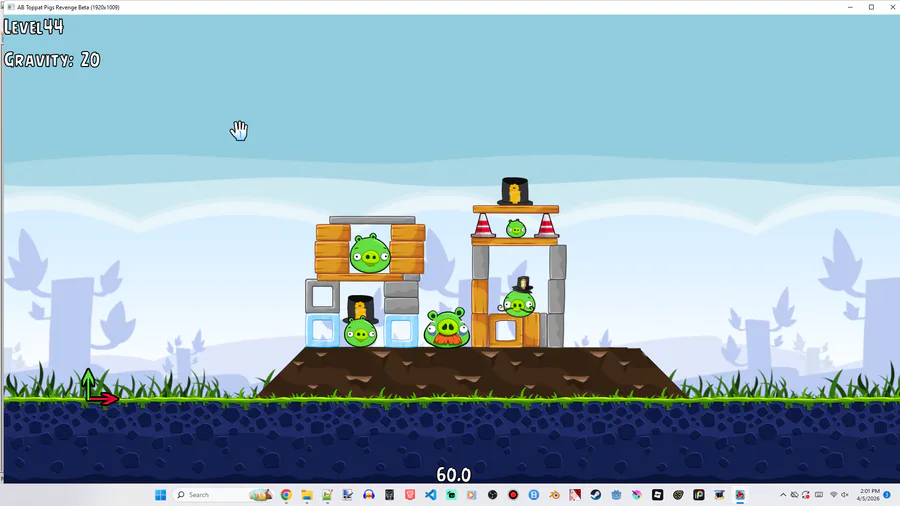
Task: Click the green up arrow gizmo
Action: pos(88,382)
